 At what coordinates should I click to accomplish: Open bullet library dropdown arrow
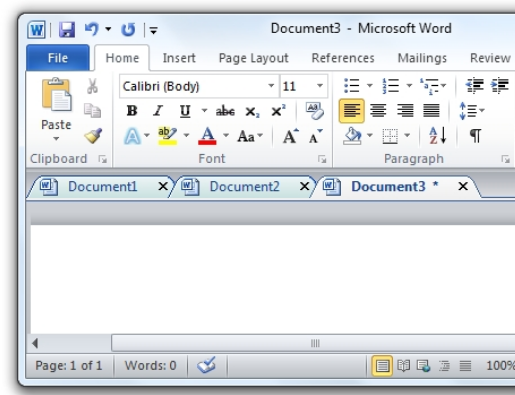tap(369, 86)
